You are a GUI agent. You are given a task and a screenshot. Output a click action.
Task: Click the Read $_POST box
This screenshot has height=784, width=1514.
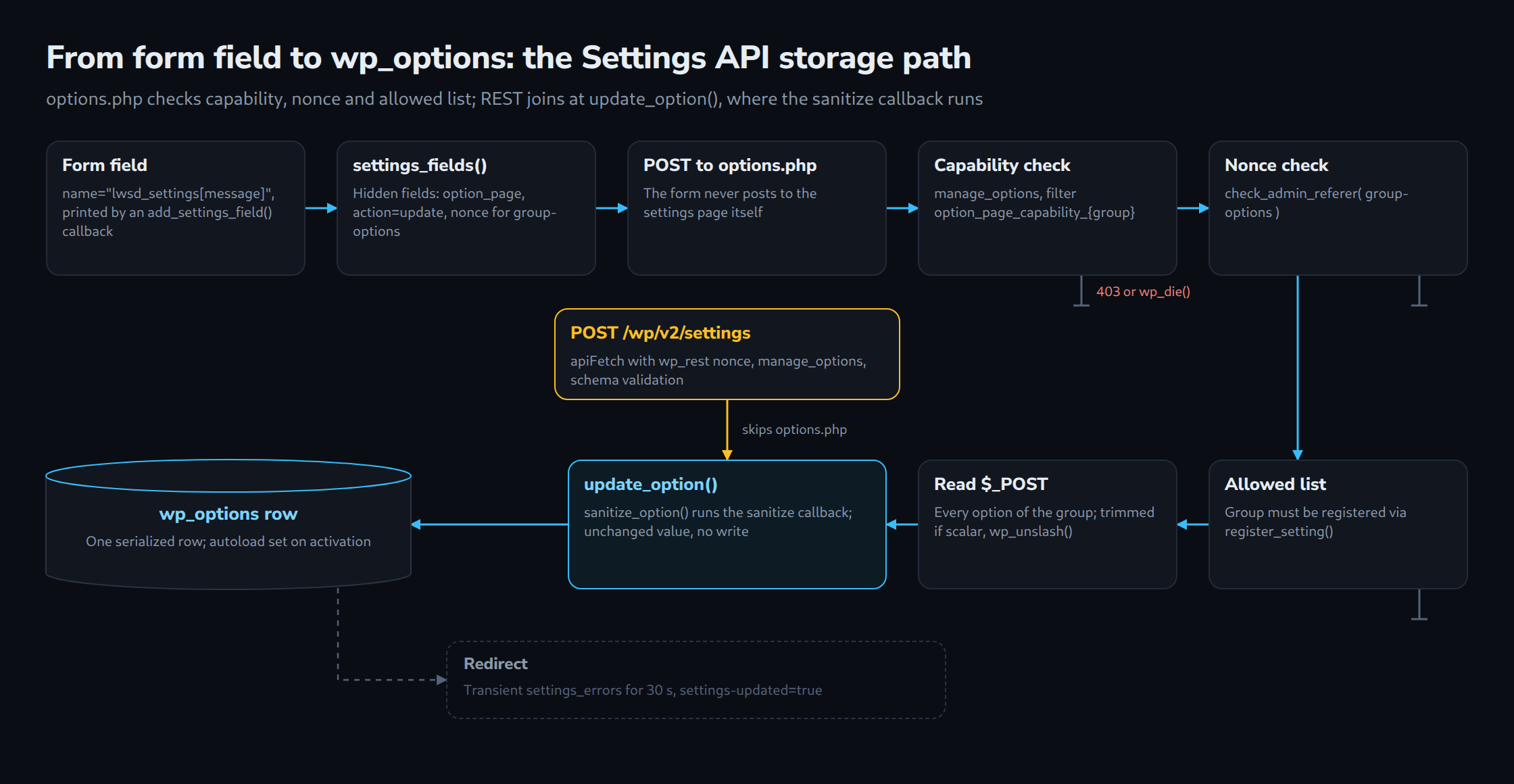click(1048, 524)
